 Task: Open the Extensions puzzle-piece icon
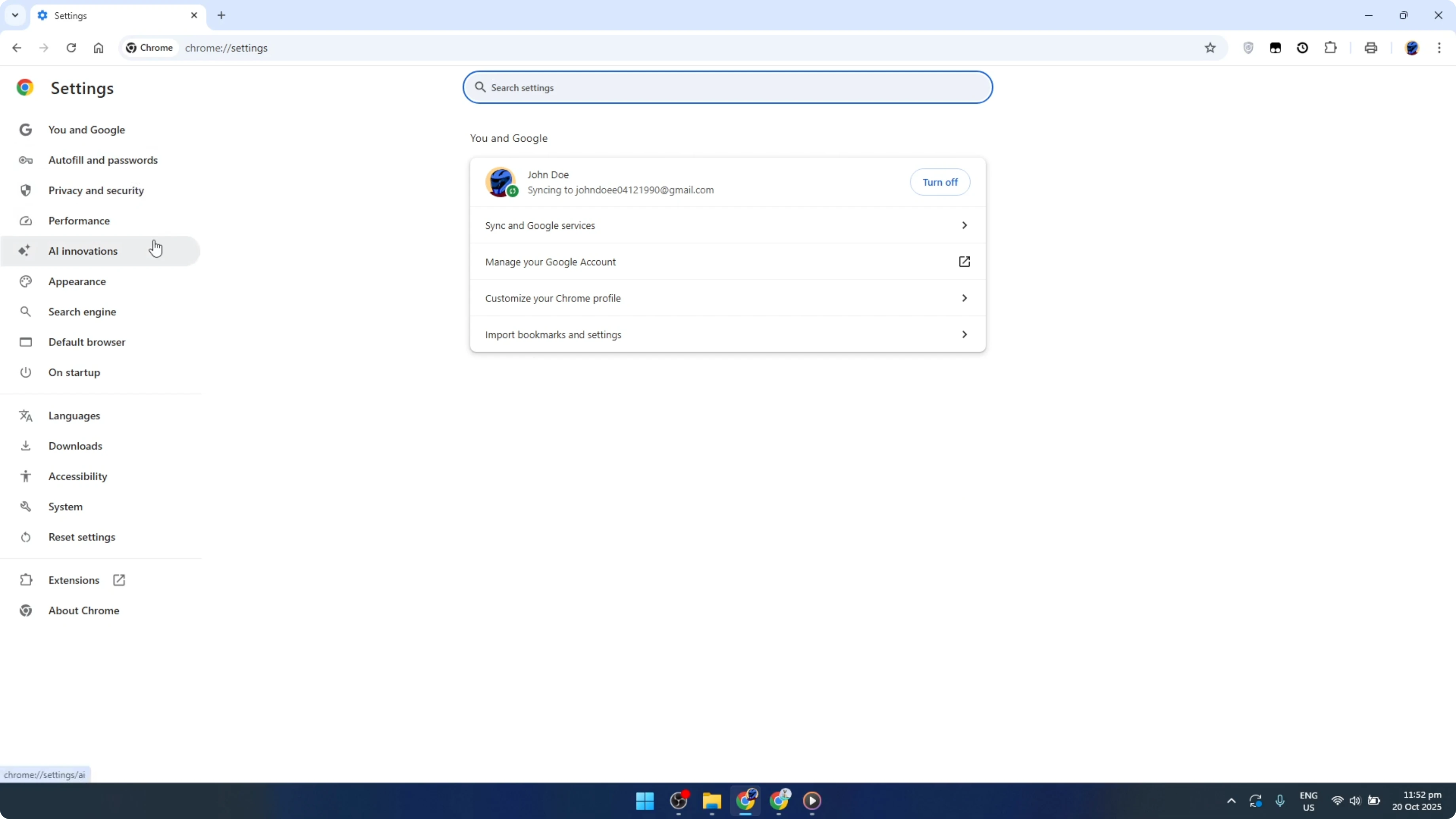(1331, 47)
